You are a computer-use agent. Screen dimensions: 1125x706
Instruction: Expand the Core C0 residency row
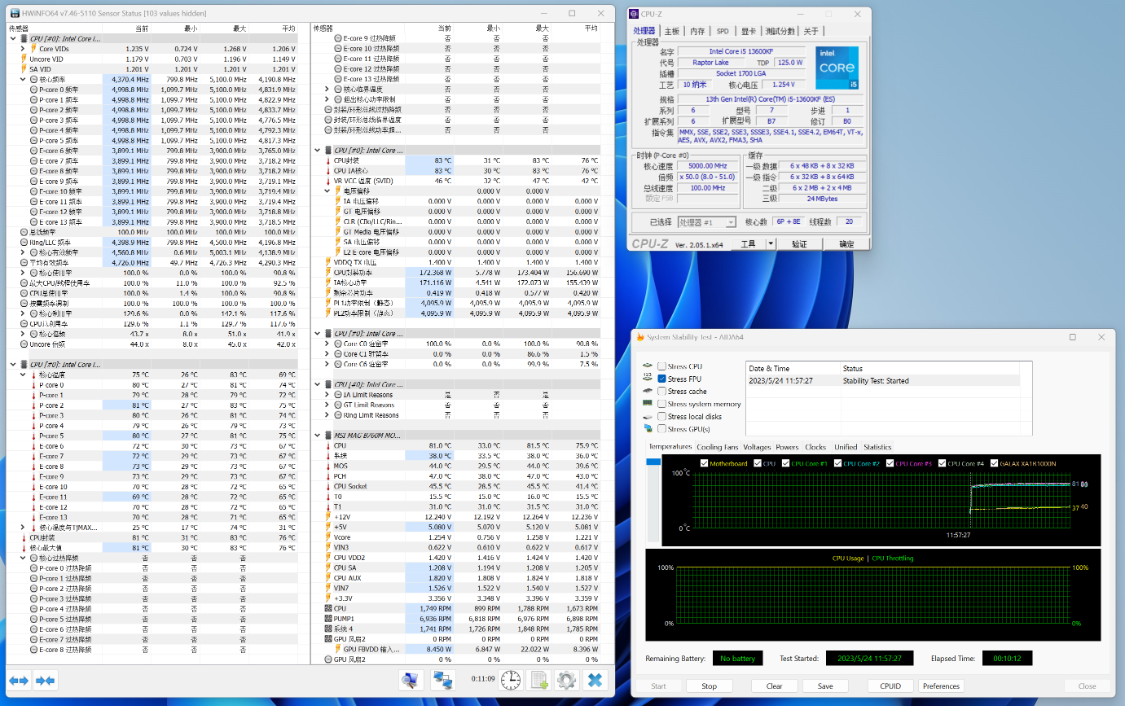coord(327,344)
